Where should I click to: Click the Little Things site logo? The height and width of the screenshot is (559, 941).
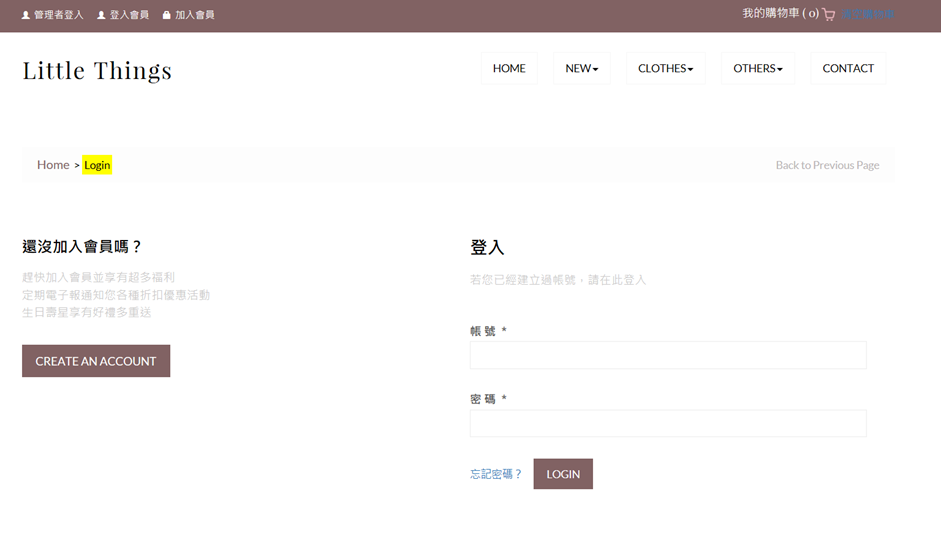coord(97,70)
